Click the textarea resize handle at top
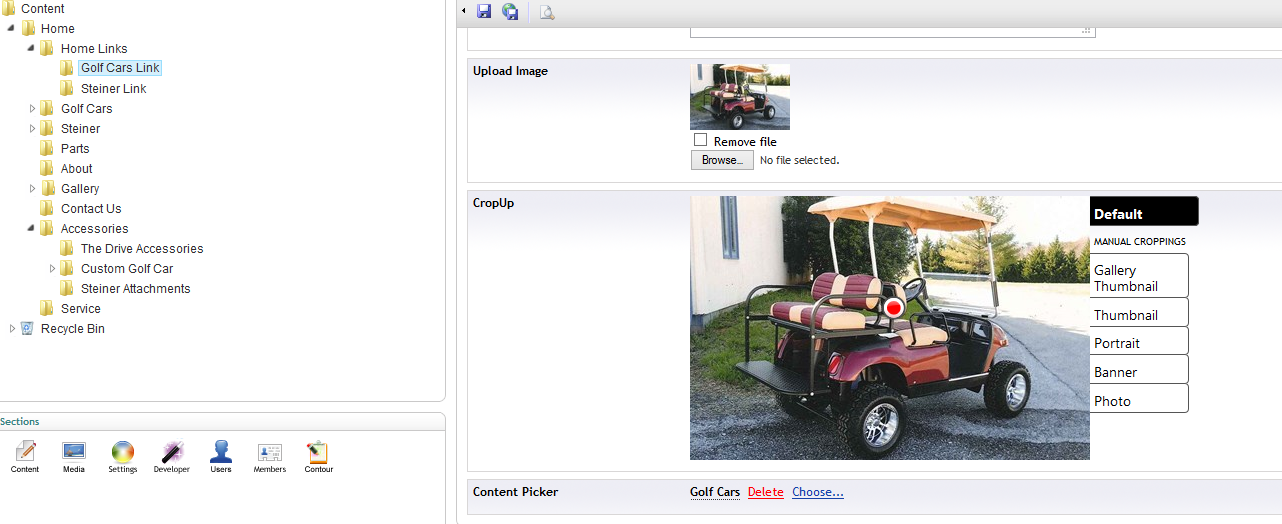The height and width of the screenshot is (524, 1282). [x=1086, y=31]
